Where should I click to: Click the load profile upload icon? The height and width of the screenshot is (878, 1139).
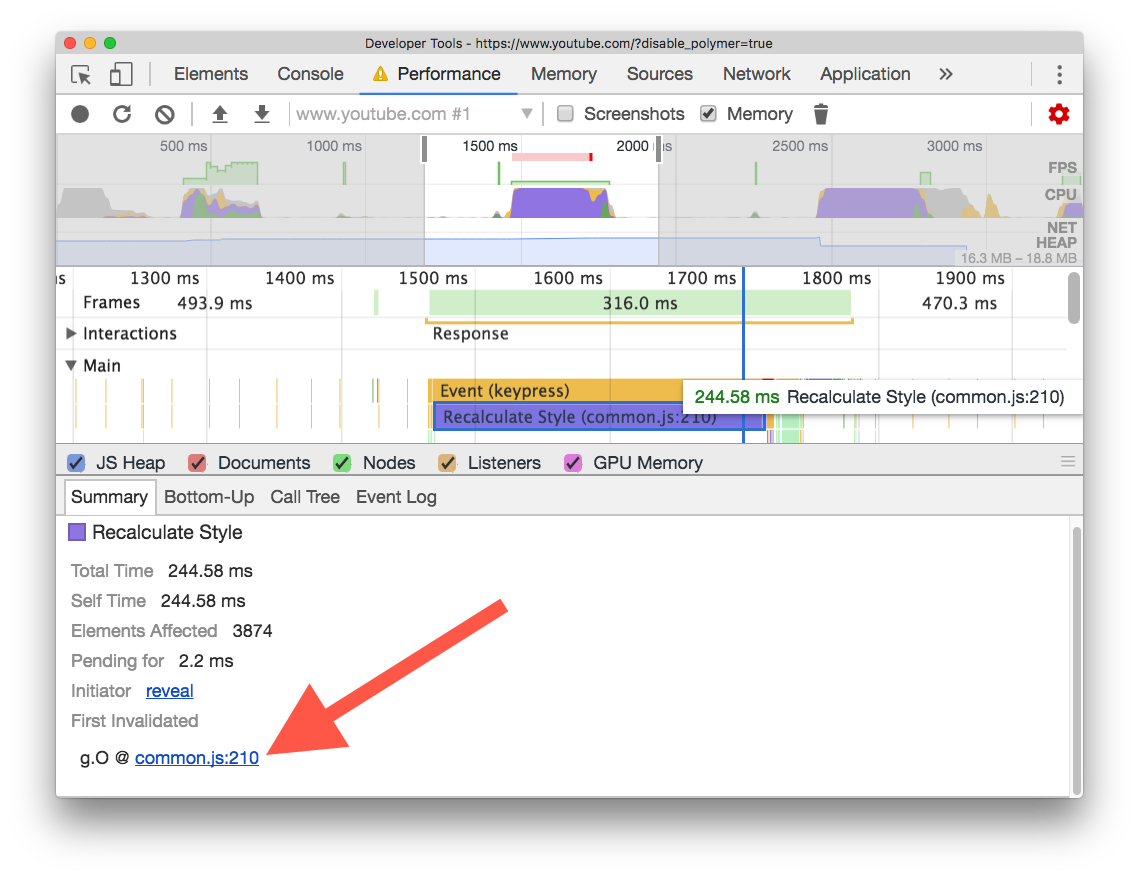[219, 114]
